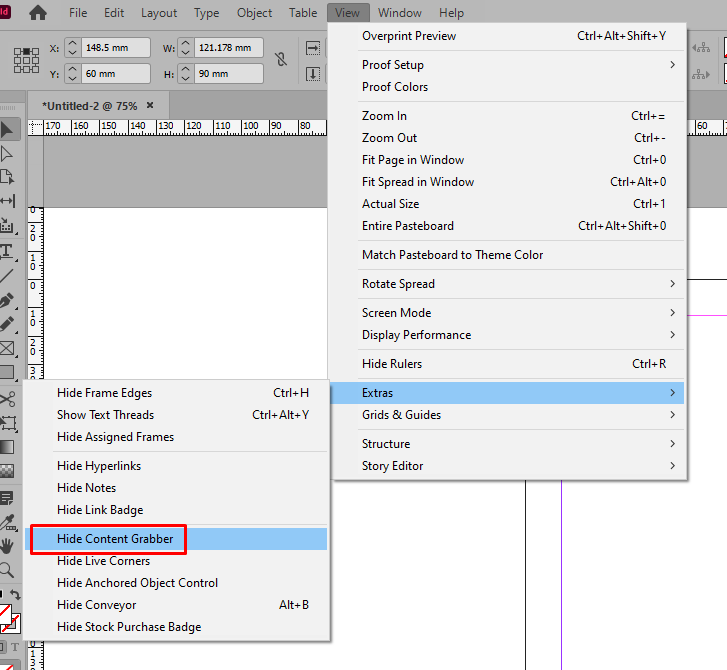Select the Gap tool
Screen dimensions: 727x670
(x=7, y=201)
